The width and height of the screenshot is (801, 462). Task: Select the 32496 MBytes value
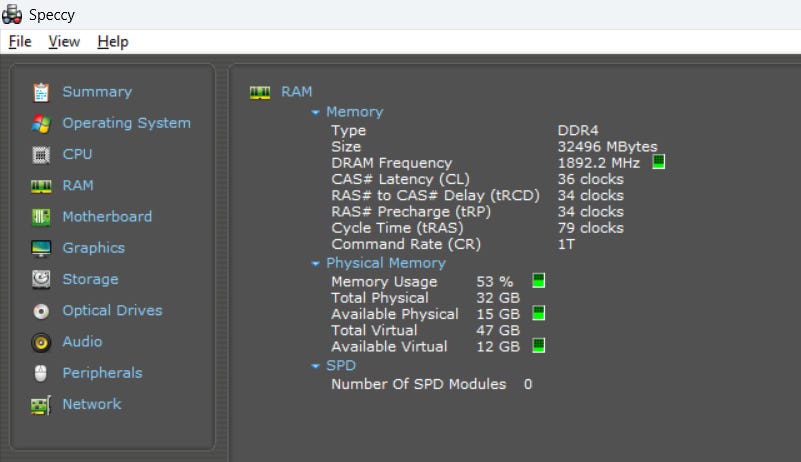point(607,147)
